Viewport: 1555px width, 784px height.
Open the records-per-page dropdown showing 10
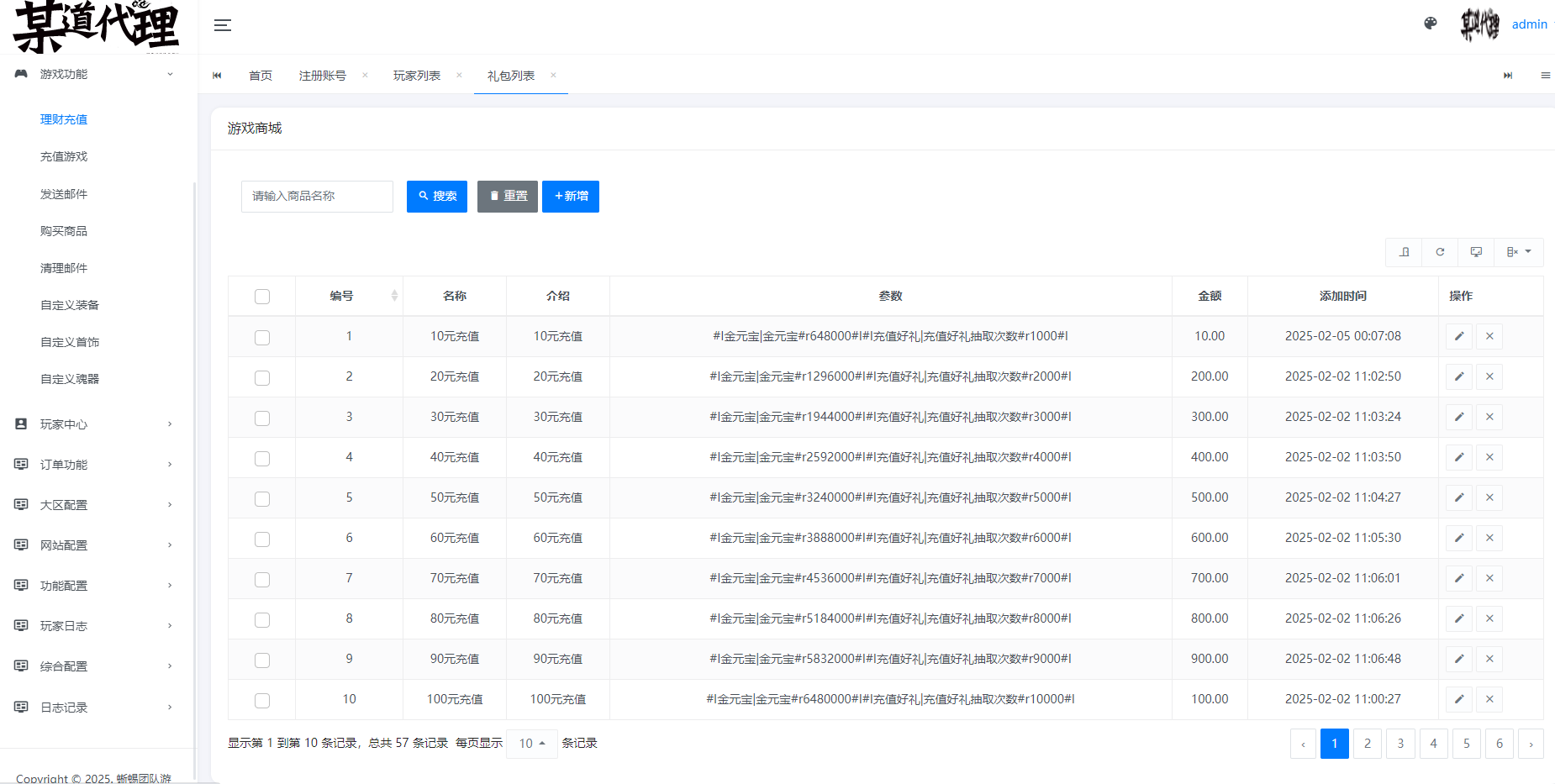tap(531, 744)
